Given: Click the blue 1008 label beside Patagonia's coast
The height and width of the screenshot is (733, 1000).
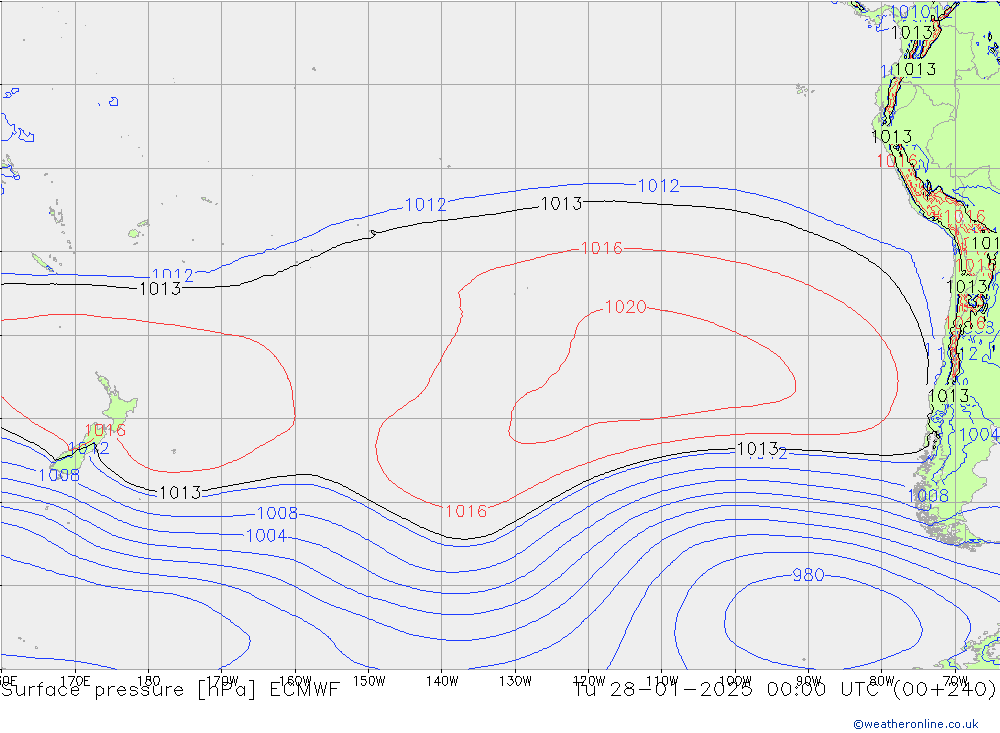Looking at the screenshot, I should click(x=928, y=496).
